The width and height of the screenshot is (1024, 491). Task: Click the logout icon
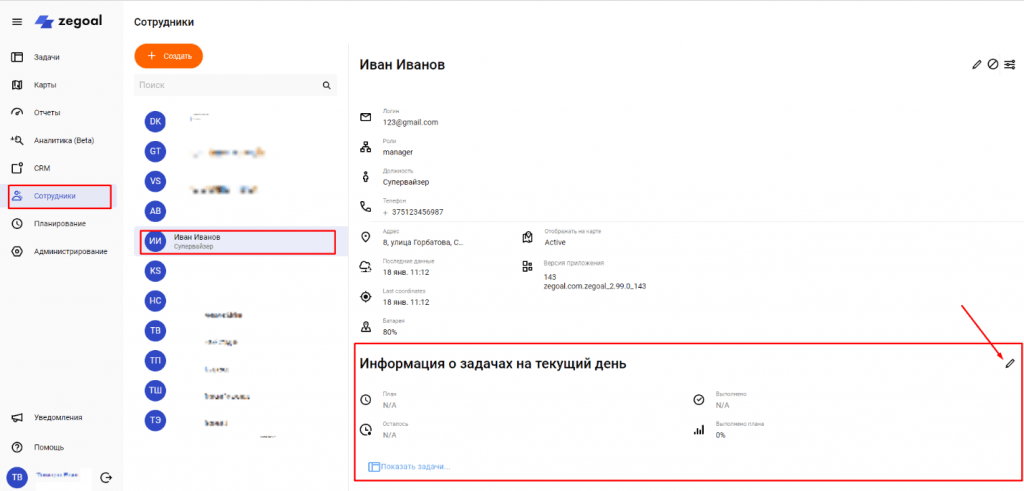(106, 476)
